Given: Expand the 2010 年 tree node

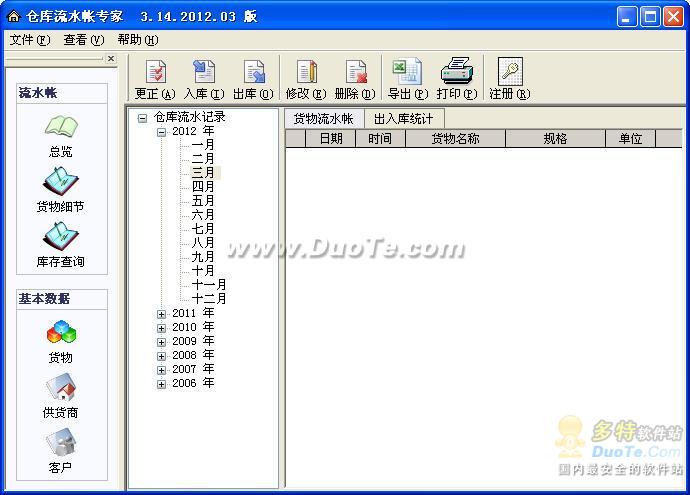Looking at the screenshot, I should pyautogui.click(x=161, y=328).
